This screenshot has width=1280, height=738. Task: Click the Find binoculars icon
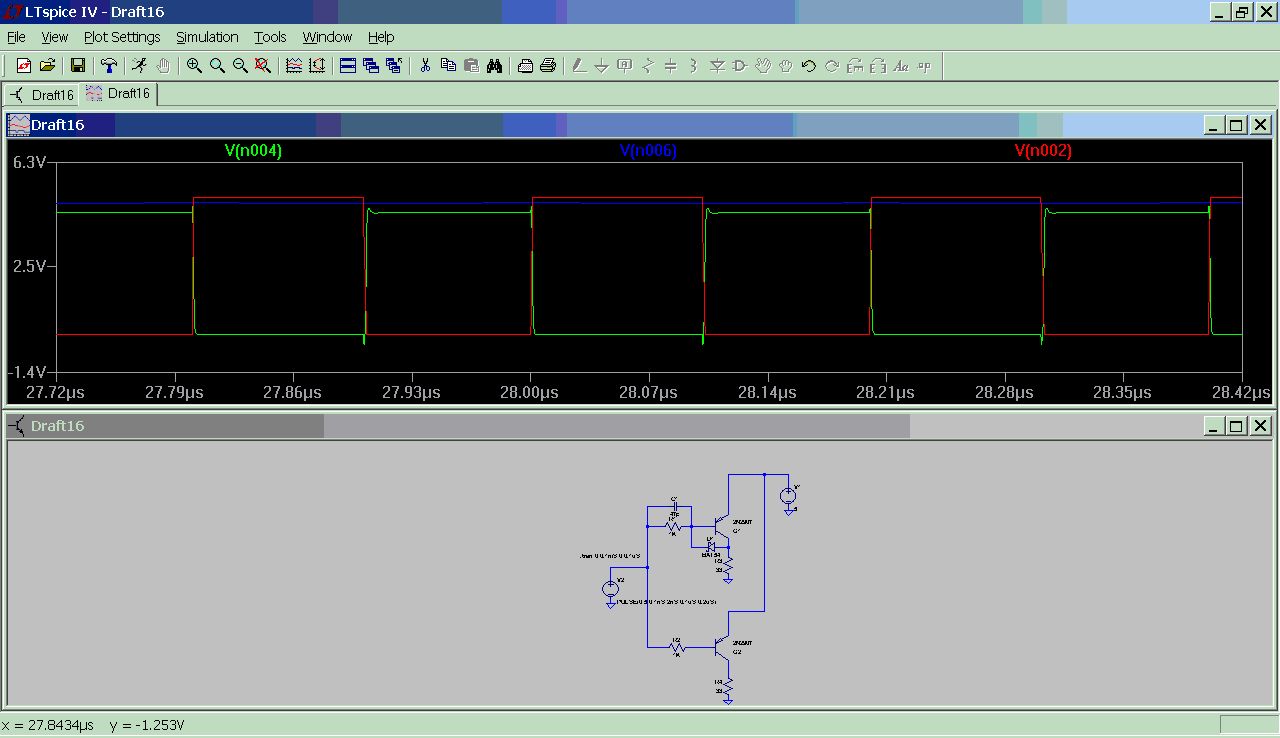tap(494, 66)
